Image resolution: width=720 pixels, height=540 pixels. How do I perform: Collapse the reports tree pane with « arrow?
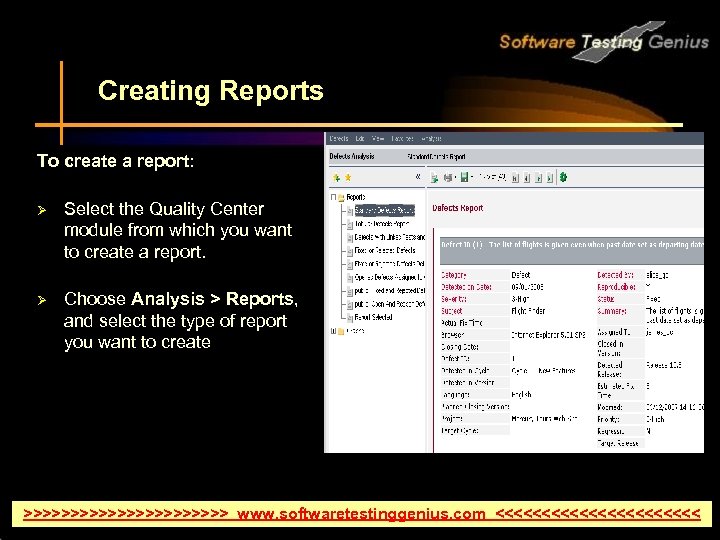418,177
